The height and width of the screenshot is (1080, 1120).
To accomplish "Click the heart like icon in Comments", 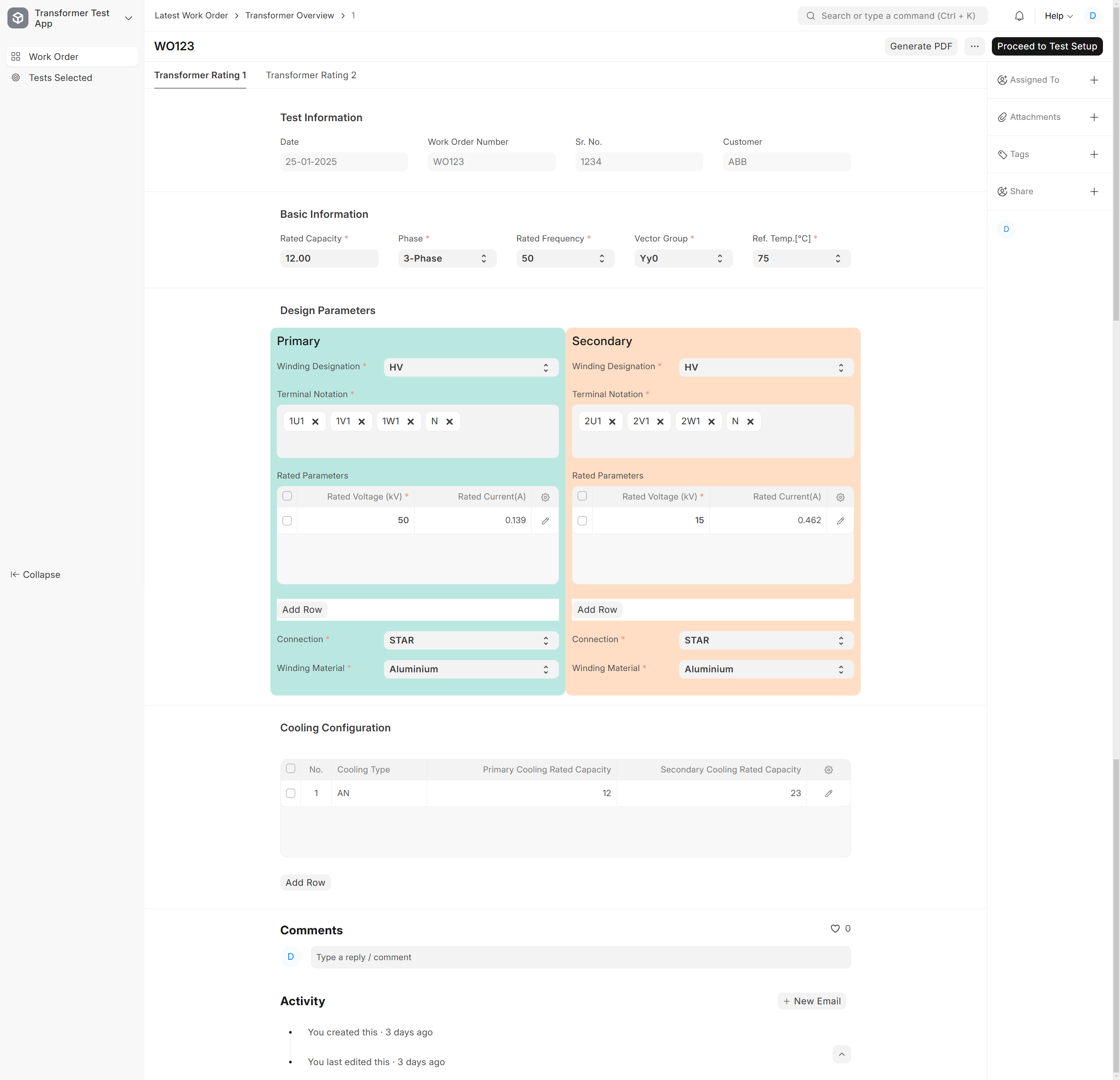I will (835, 929).
